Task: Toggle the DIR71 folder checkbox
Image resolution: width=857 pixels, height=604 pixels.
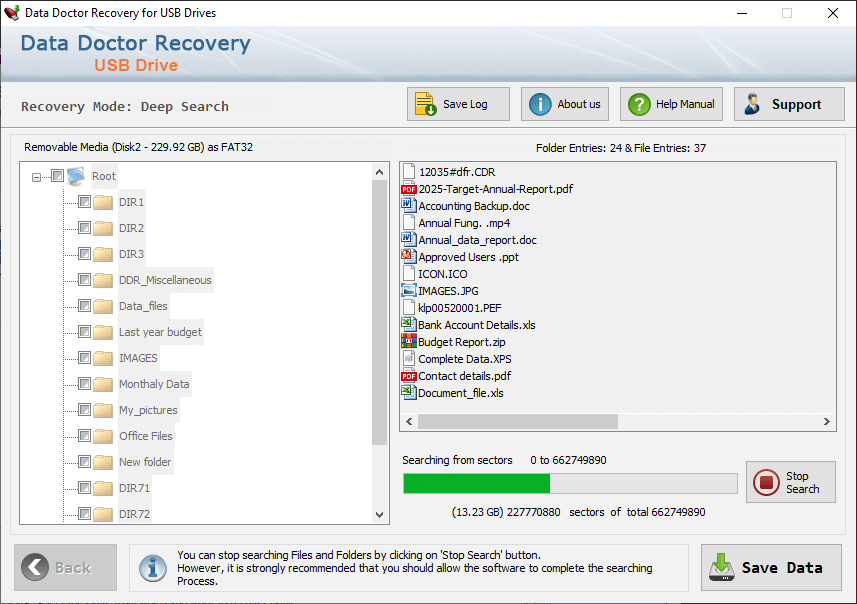Action: pyautogui.click(x=84, y=488)
